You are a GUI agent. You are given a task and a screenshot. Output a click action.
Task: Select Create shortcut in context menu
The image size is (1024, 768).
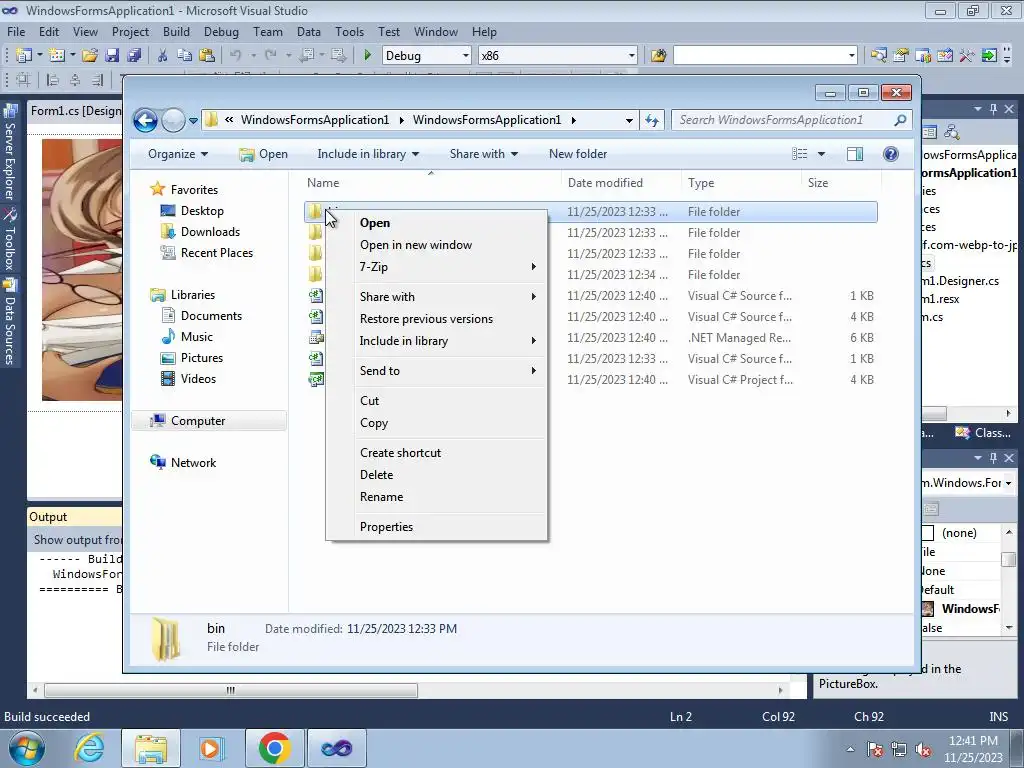(436, 453)
